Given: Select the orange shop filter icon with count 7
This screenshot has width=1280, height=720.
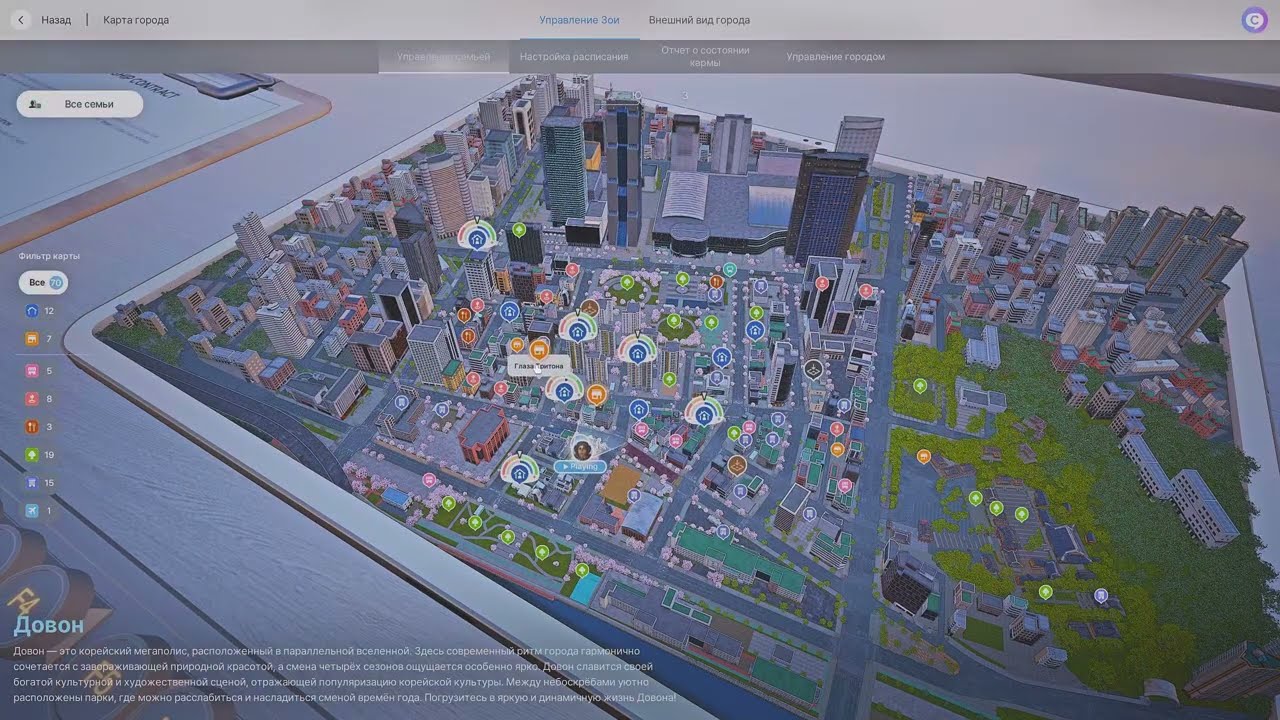Looking at the screenshot, I should pos(32,339).
